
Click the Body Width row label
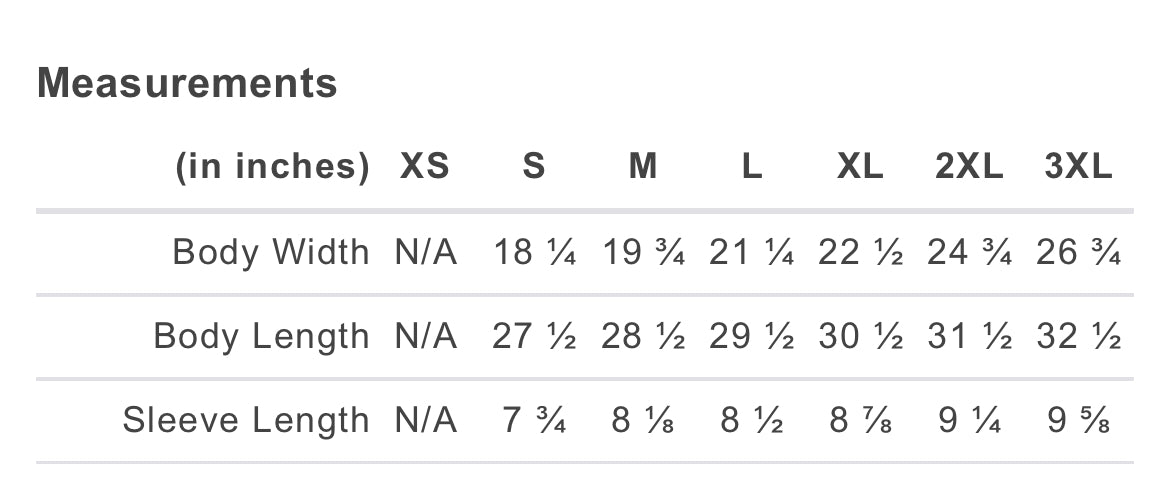click(x=271, y=252)
